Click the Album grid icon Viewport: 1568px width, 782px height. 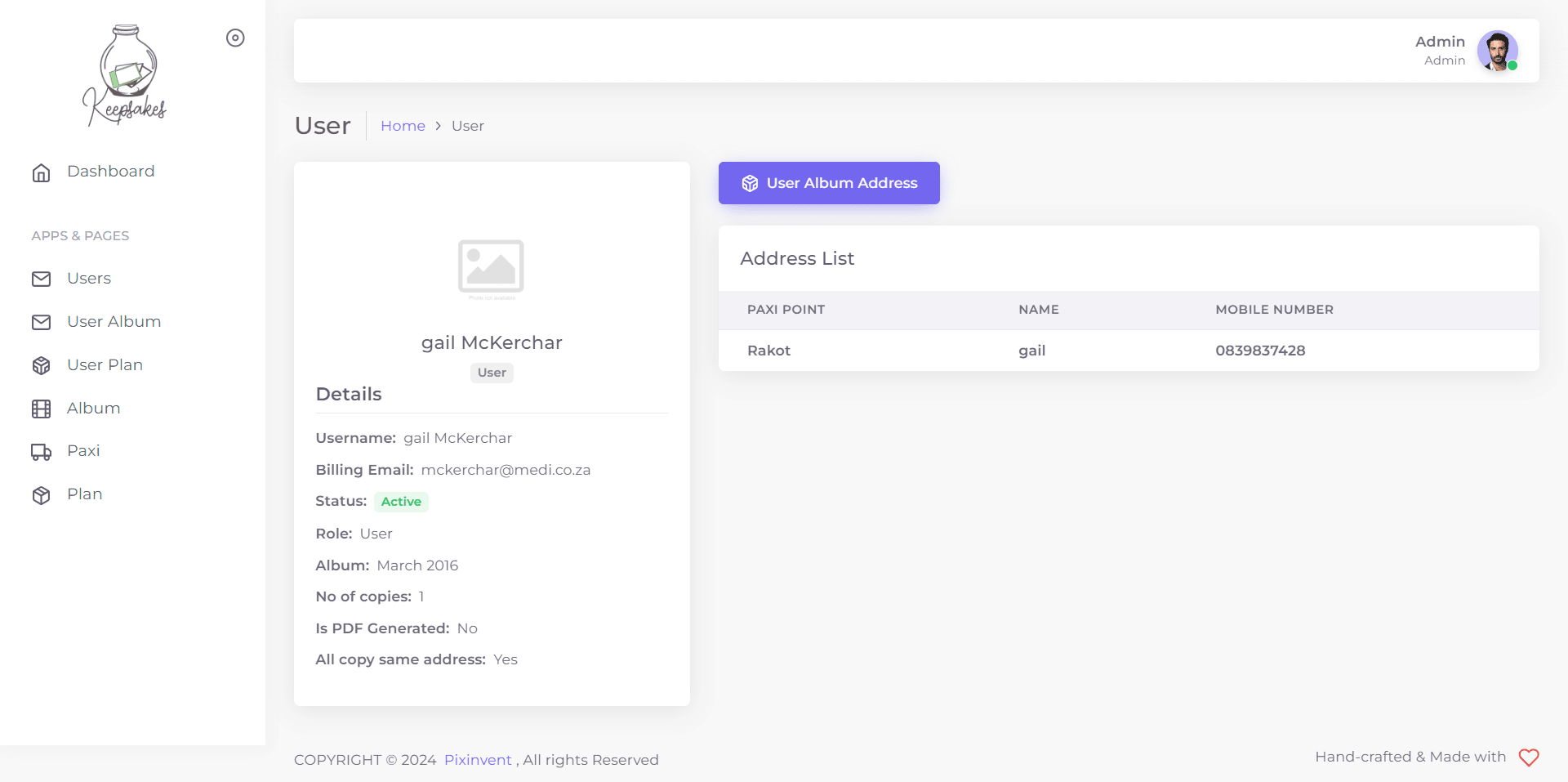coord(41,409)
